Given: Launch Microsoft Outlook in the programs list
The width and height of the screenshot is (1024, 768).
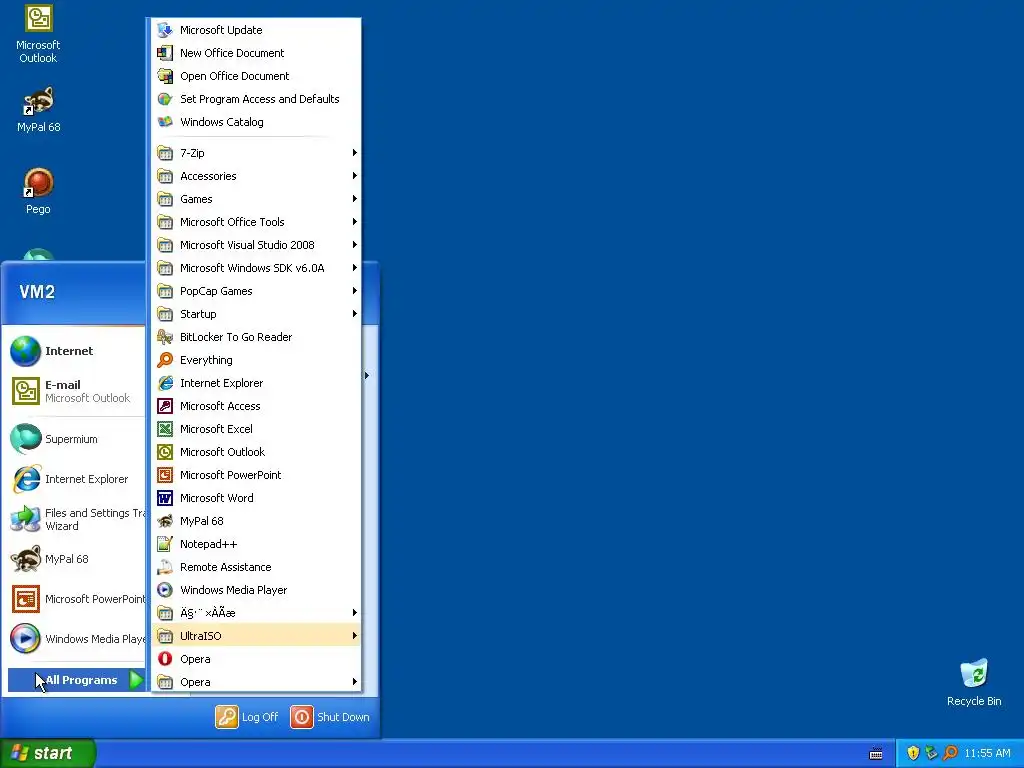Looking at the screenshot, I should [256, 452].
